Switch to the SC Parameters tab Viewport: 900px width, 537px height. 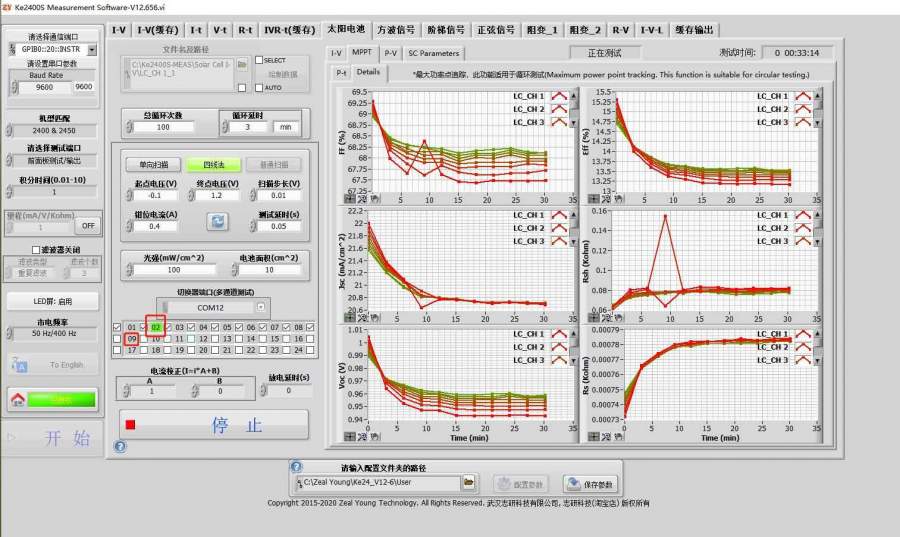pos(433,53)
